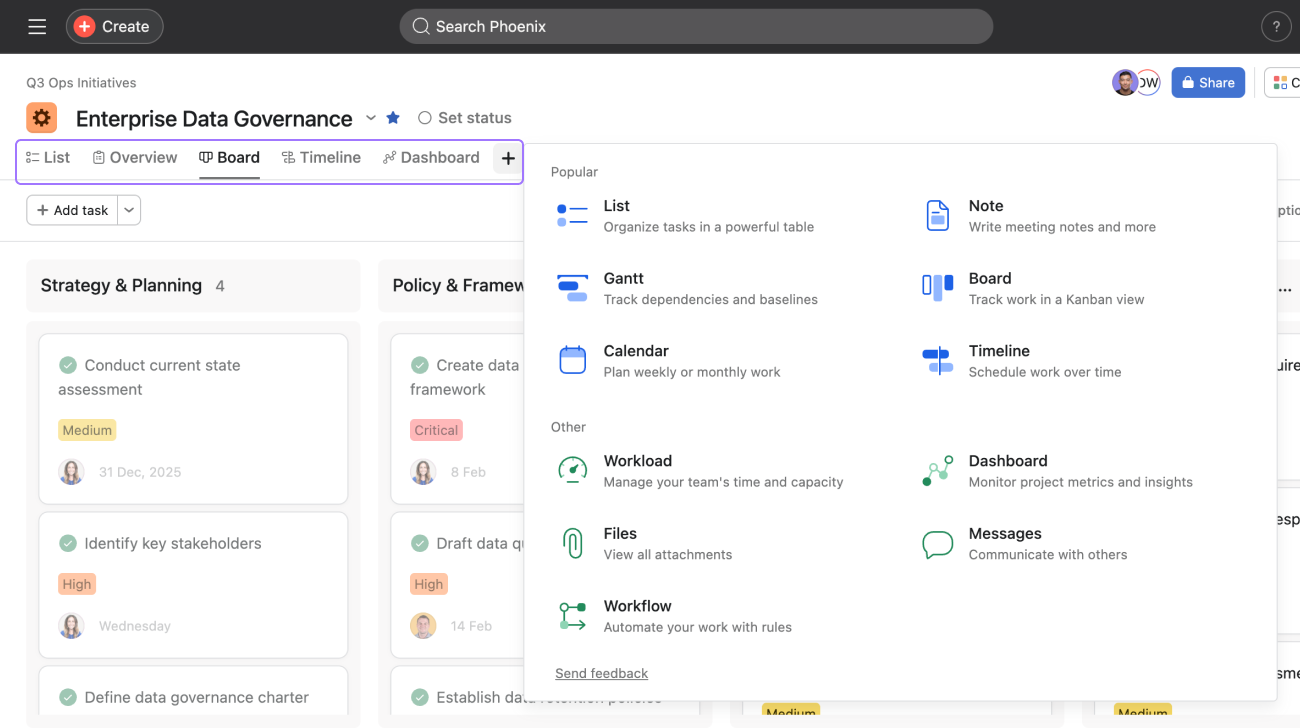The height and width of the screenshot is (728, 1300).
Task: Open the Add task dropdown arrow
Action: [x=129, y=210]
